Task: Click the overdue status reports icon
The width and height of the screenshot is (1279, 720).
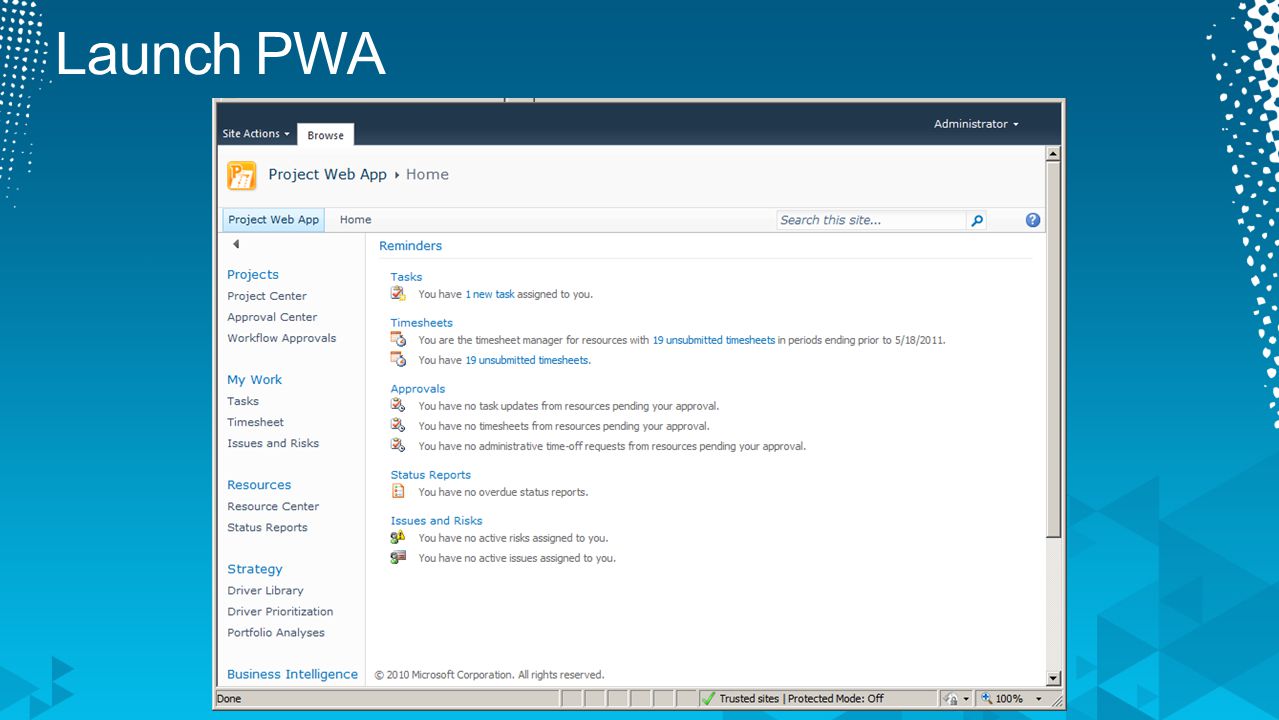Action: tap(398, 491)
